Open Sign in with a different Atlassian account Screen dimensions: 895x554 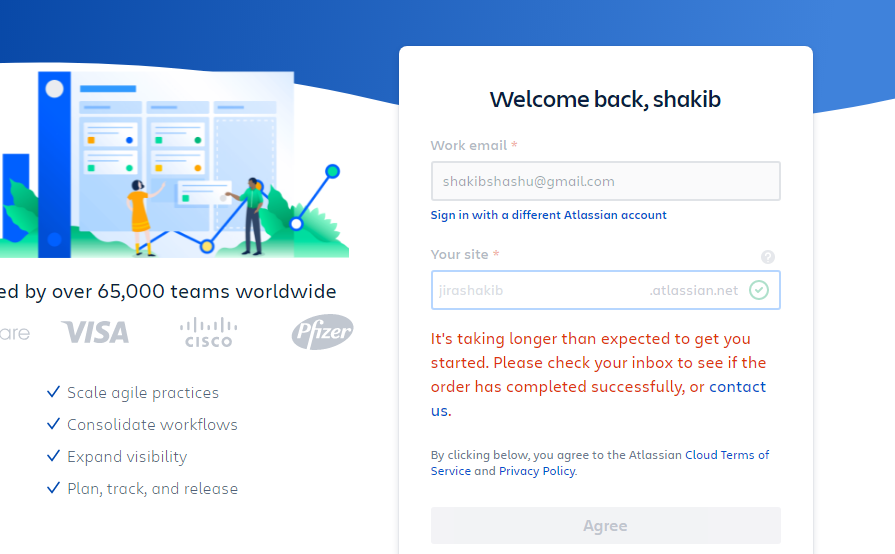(548, 215)
